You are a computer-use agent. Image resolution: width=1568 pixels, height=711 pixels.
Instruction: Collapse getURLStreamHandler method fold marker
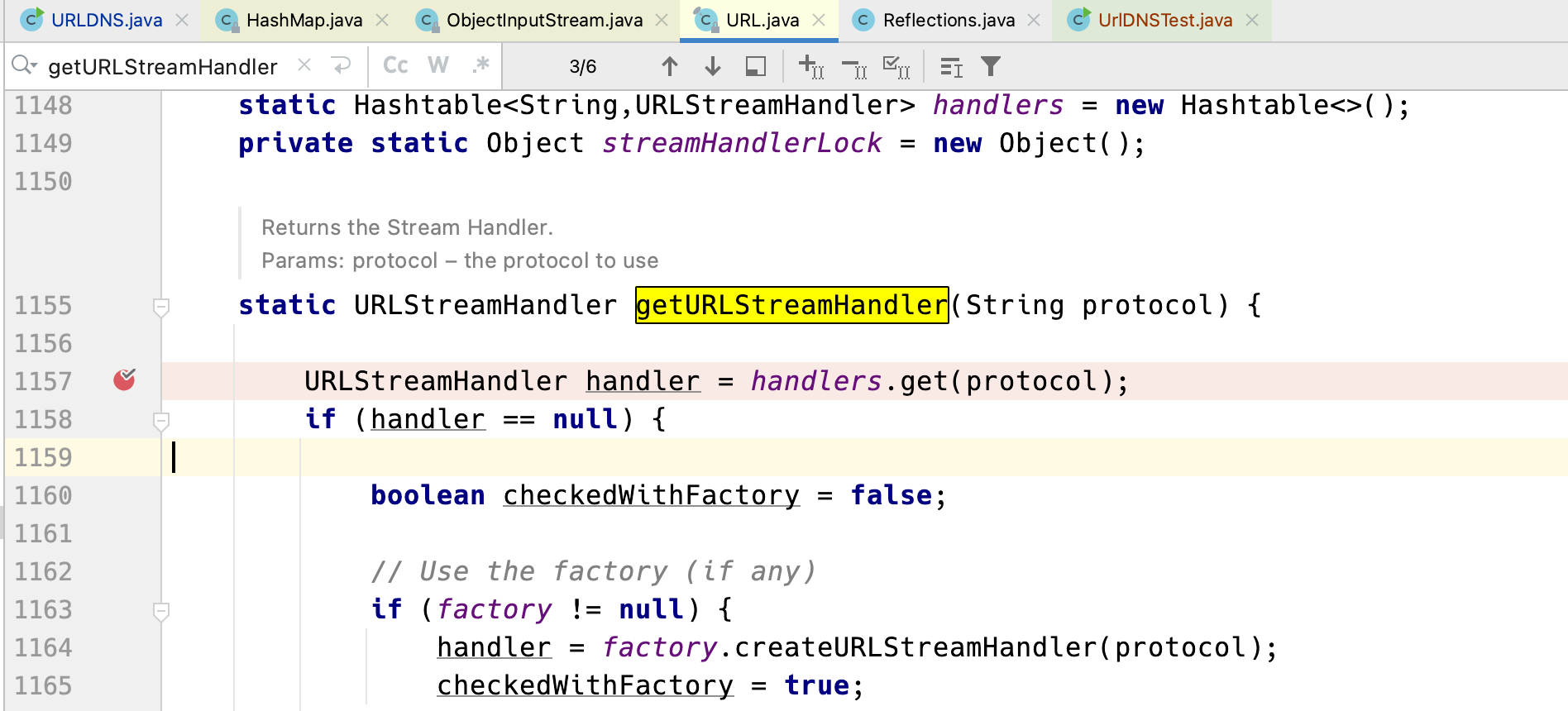click(161, 308)
